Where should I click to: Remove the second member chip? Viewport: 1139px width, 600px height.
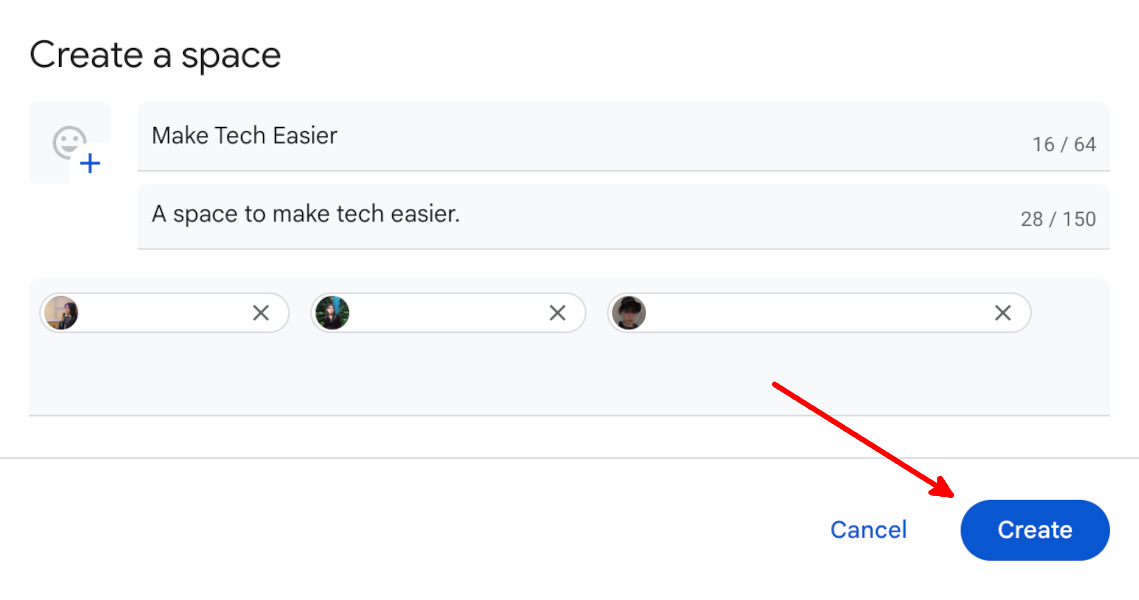pos(556,312)
